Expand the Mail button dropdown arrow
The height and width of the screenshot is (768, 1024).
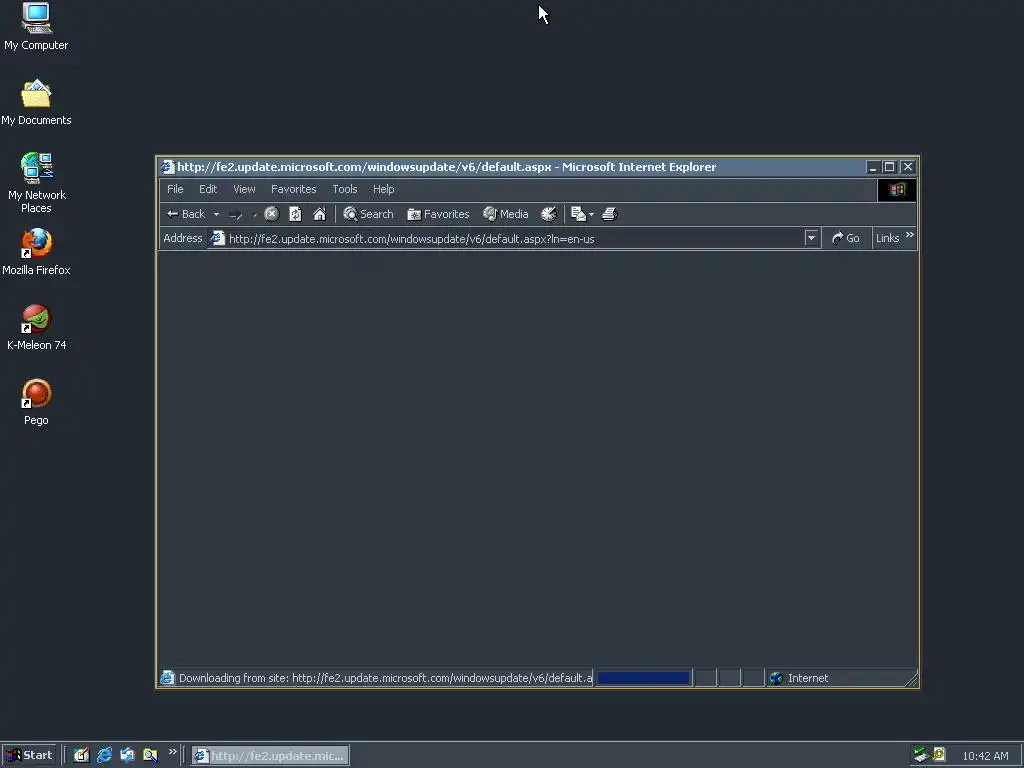click(591, 214)
